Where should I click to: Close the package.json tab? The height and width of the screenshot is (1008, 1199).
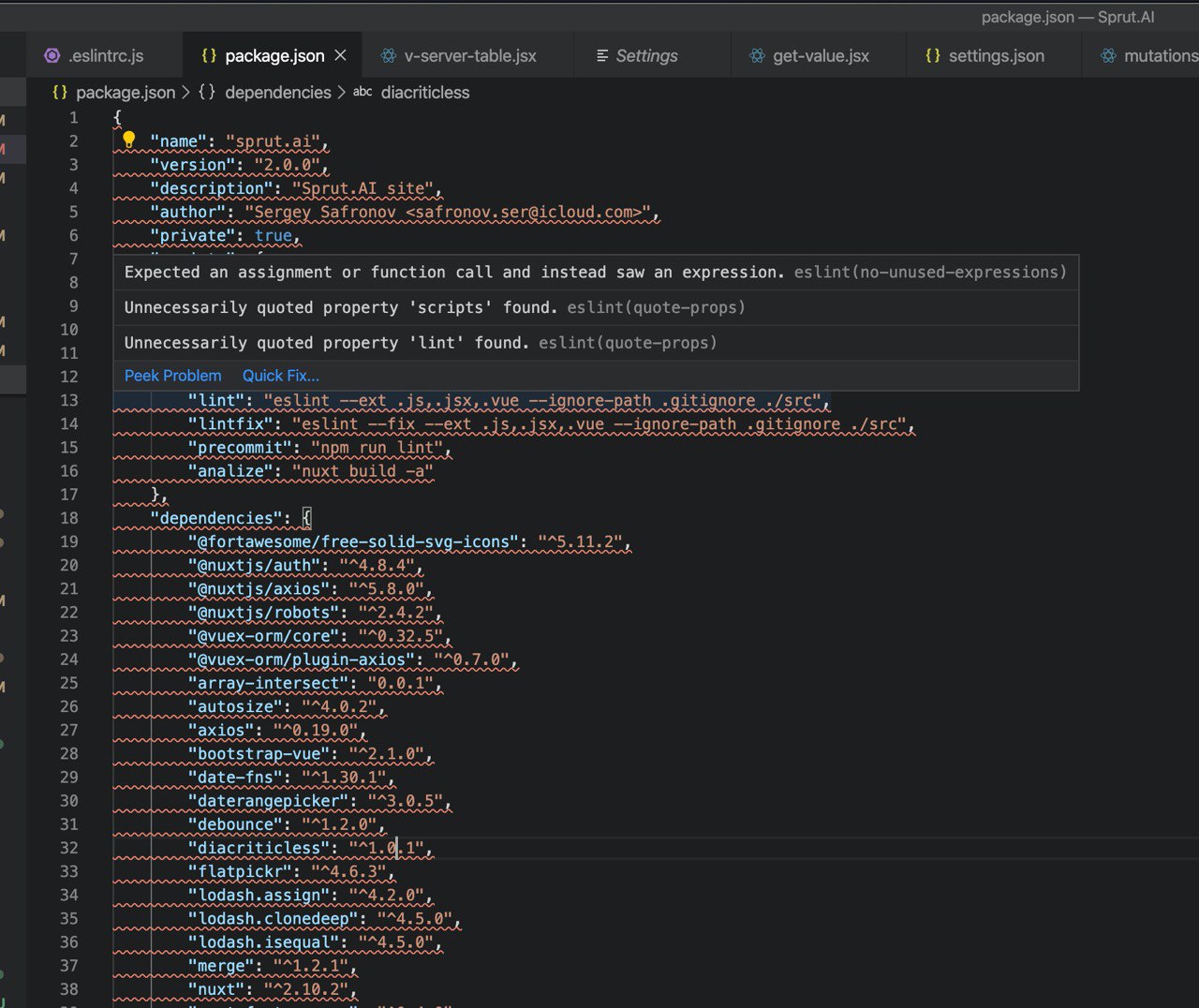(x=340, y=56)
